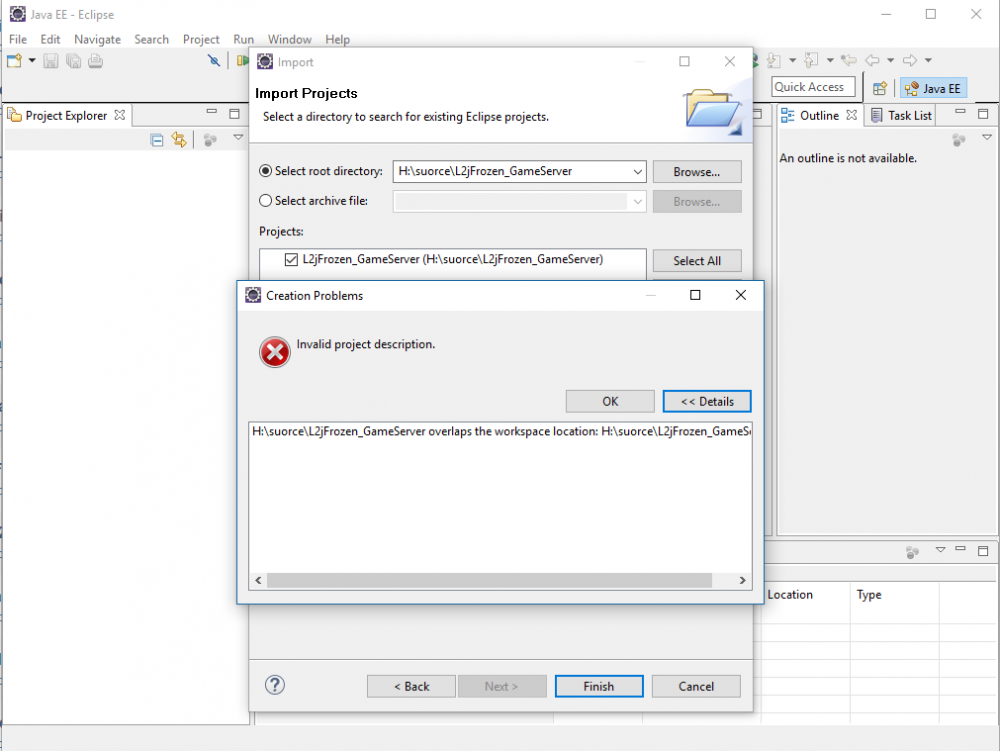Open the root directory path dropdown
Screen dimensions: 1000x751
point(638,172)
